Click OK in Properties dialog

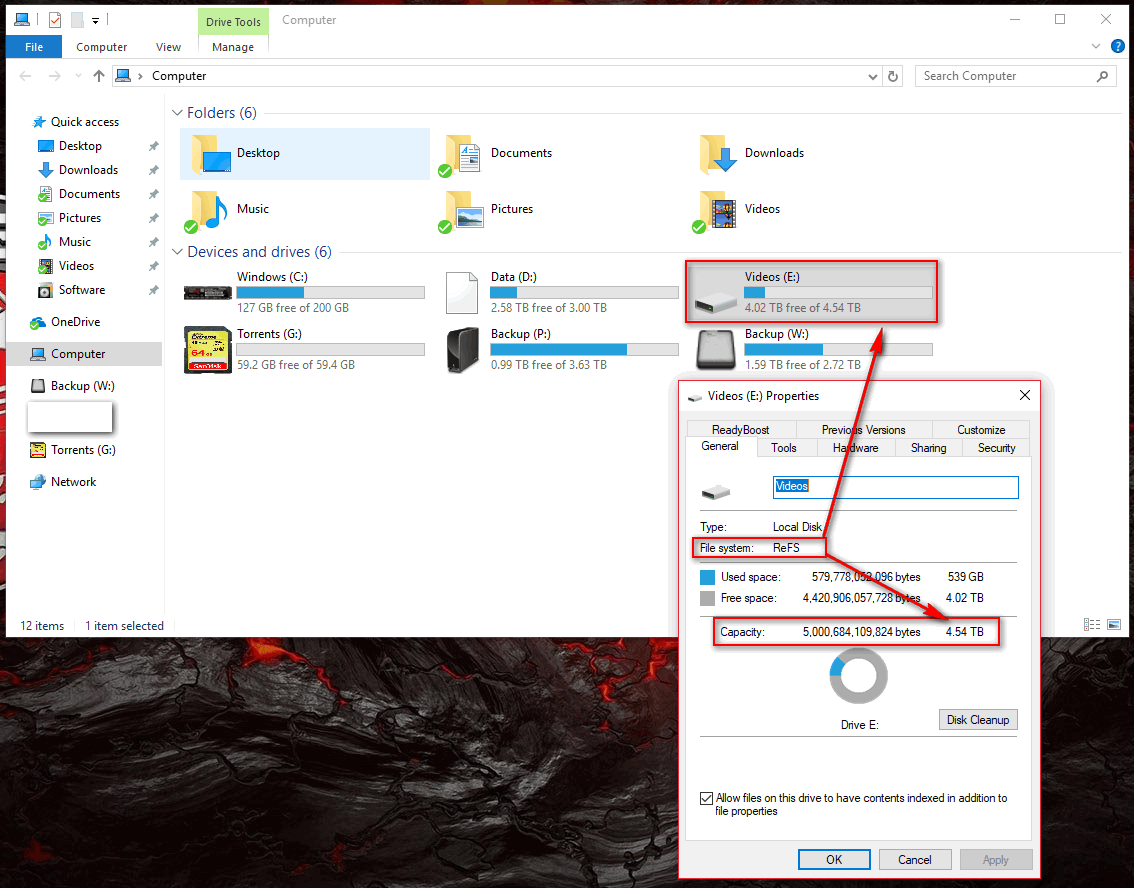coord(834,860)
